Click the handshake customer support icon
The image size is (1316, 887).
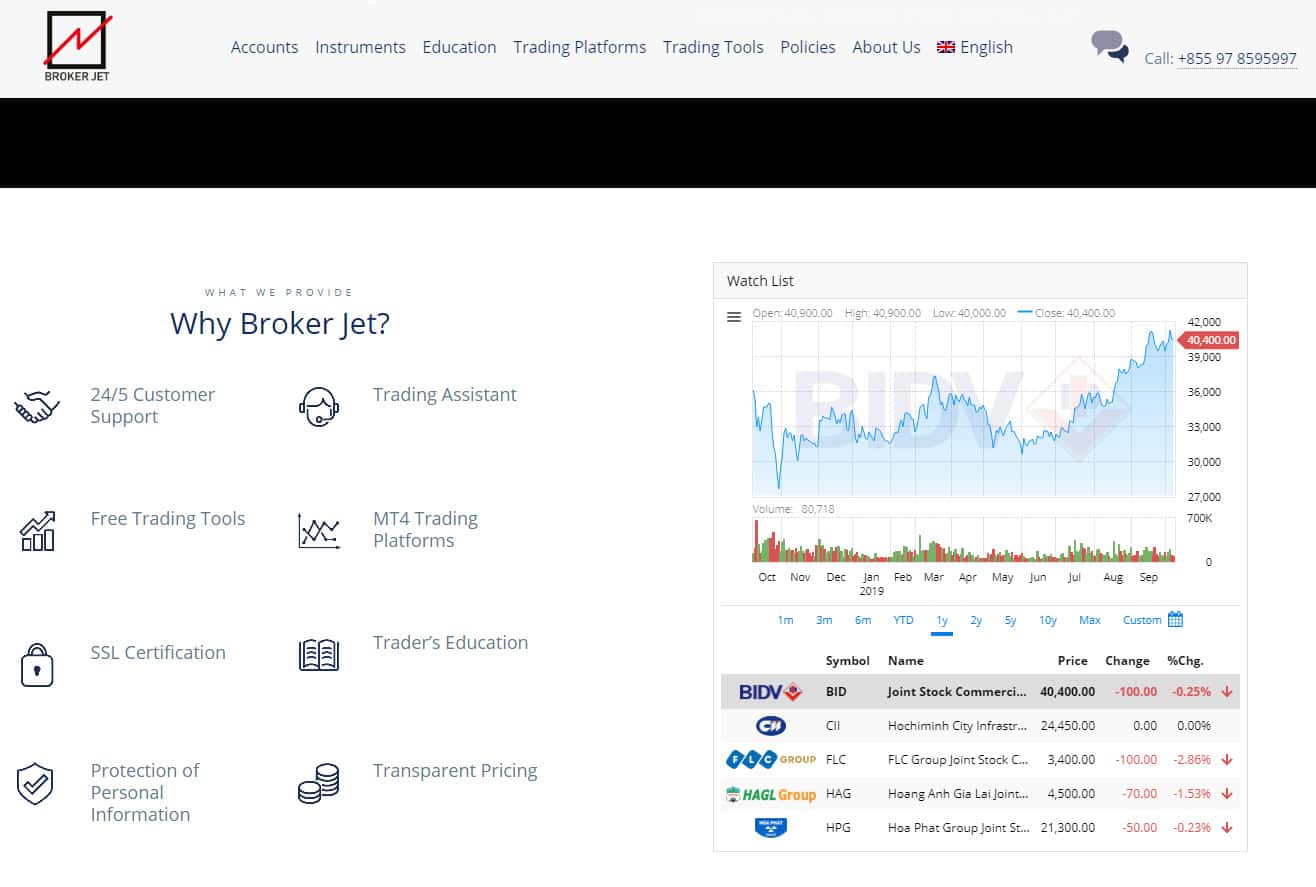coord(37,407)
